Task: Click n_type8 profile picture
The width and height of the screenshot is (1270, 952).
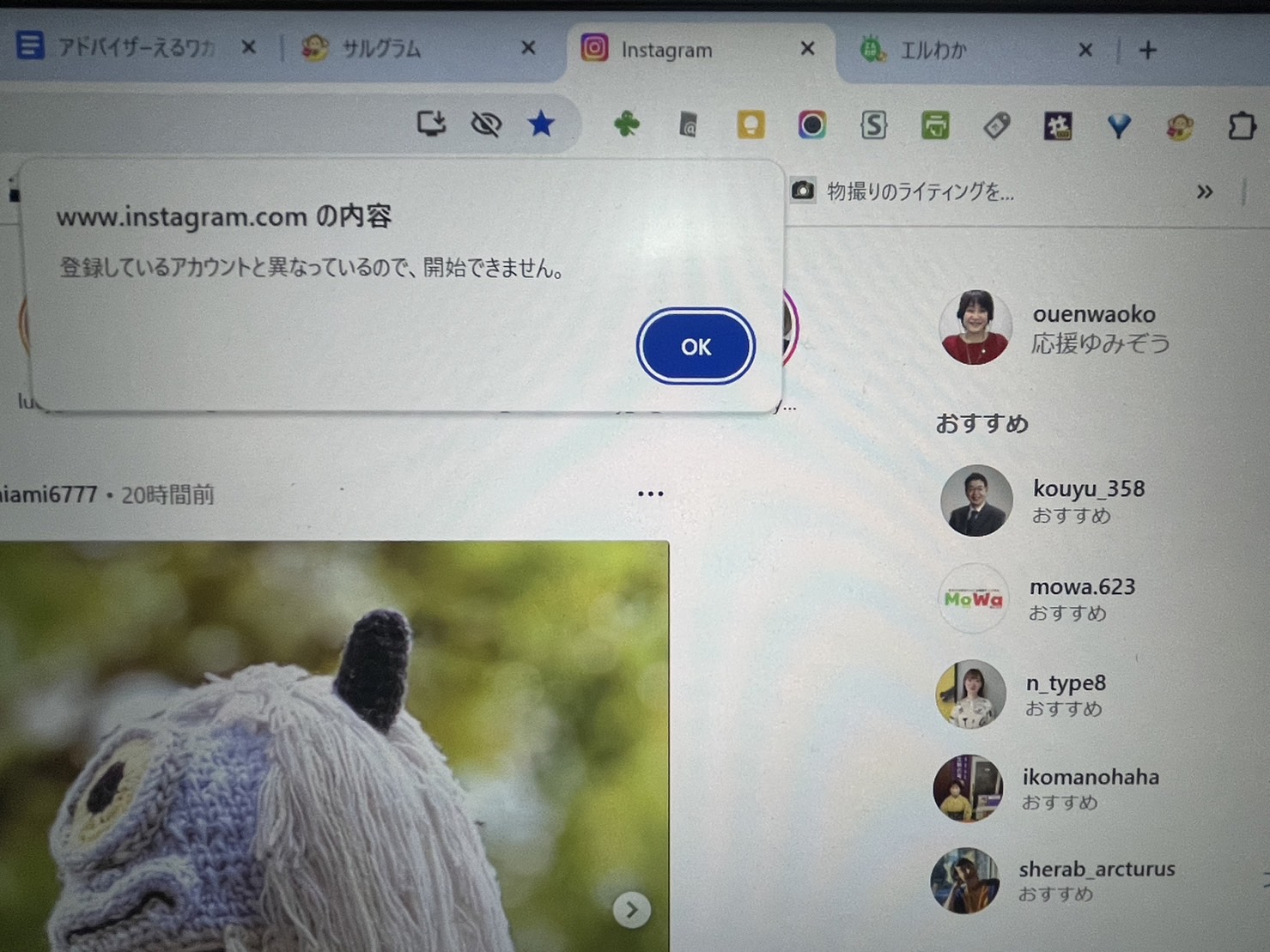Action: point(970,694)
